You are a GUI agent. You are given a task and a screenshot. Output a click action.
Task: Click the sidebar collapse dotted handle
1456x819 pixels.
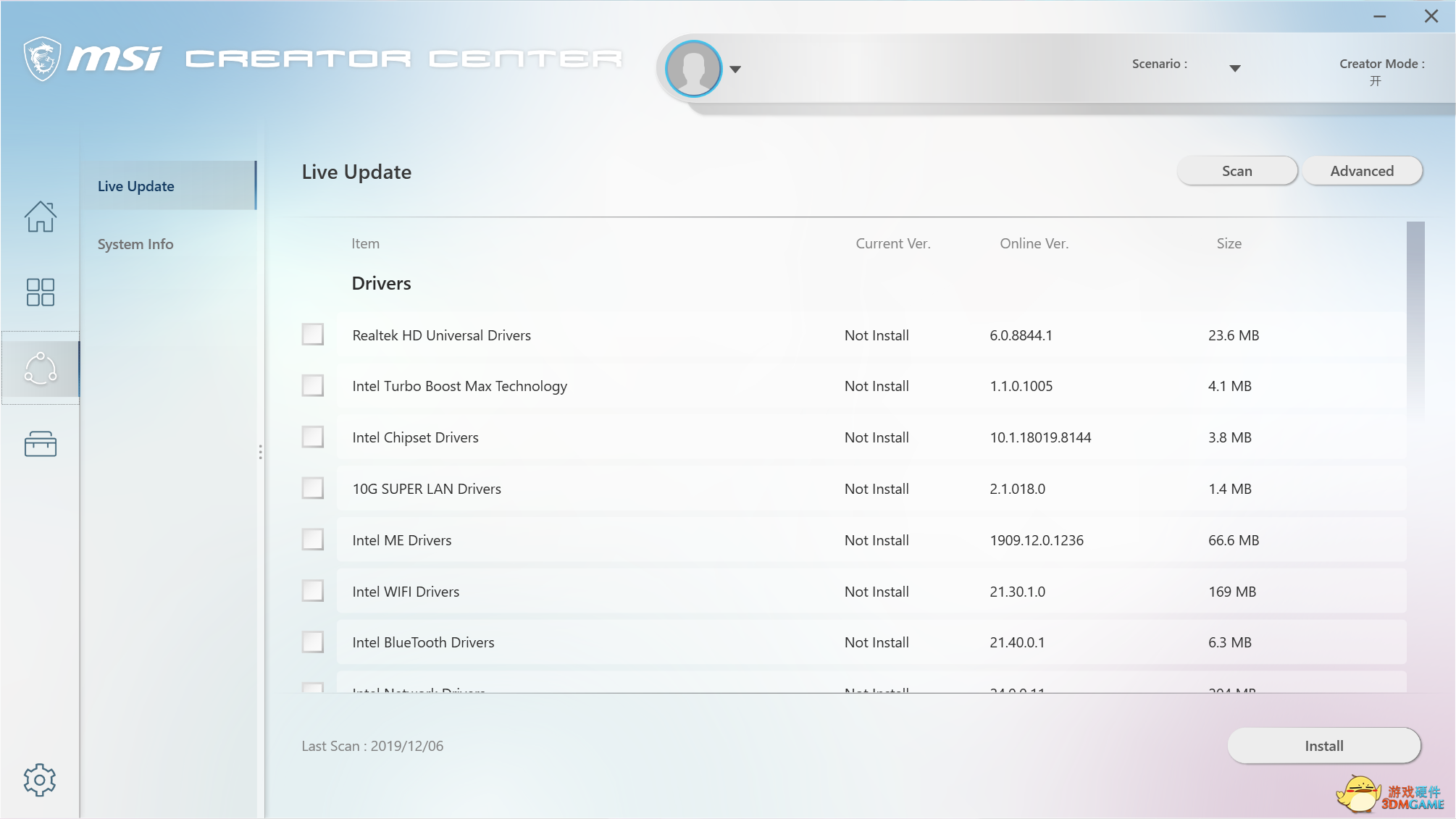coord(260,453)
